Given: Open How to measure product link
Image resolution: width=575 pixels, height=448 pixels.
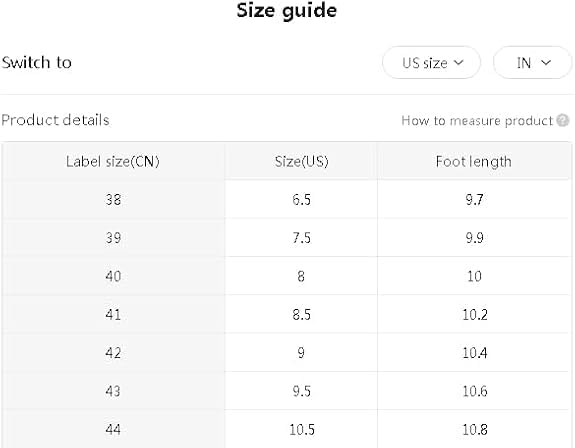Looking at the screenshot, I should click(477, 120).
